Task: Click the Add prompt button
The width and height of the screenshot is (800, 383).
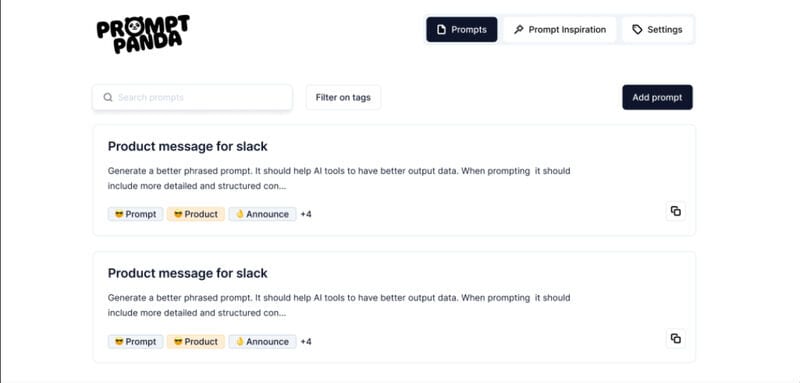Action: tap(657, 97)
